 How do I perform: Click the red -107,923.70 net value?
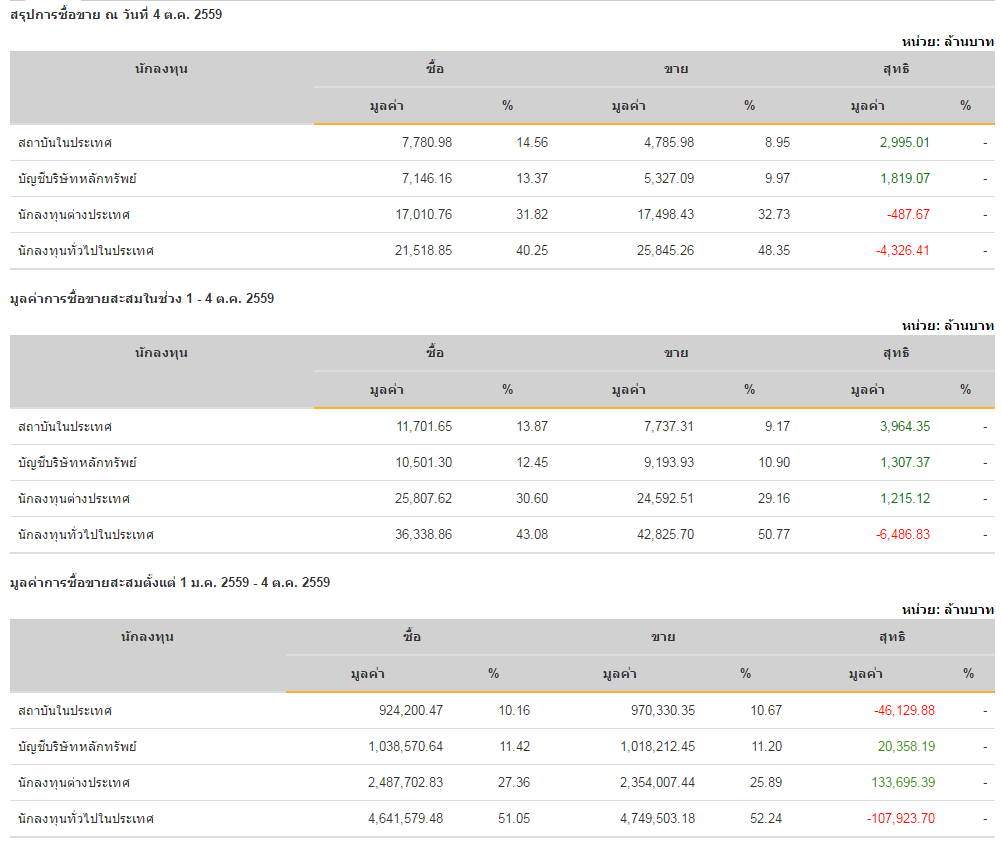point(901,819)
